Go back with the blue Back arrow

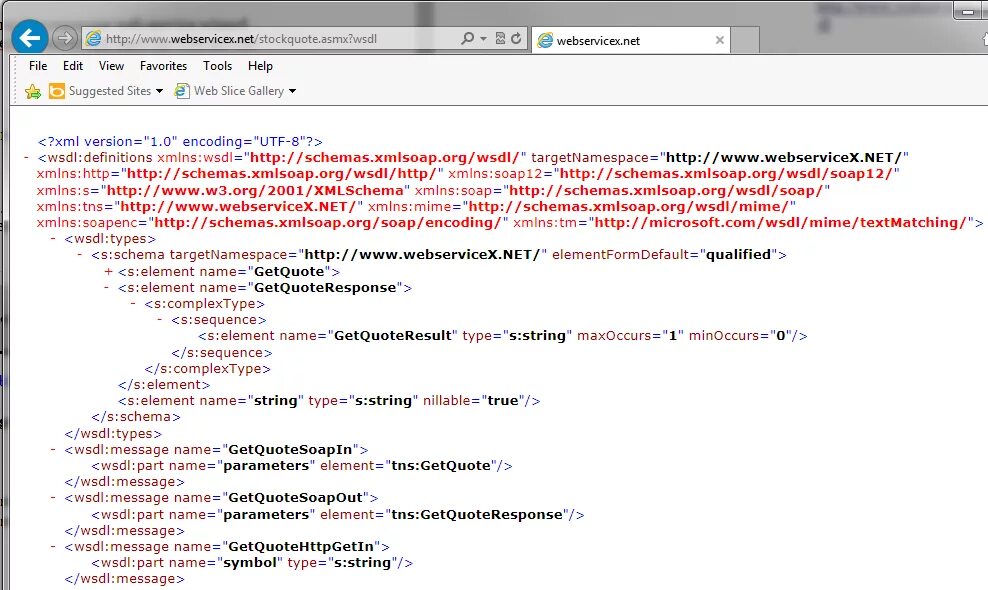pyautogui.click(x=30, y=38)
